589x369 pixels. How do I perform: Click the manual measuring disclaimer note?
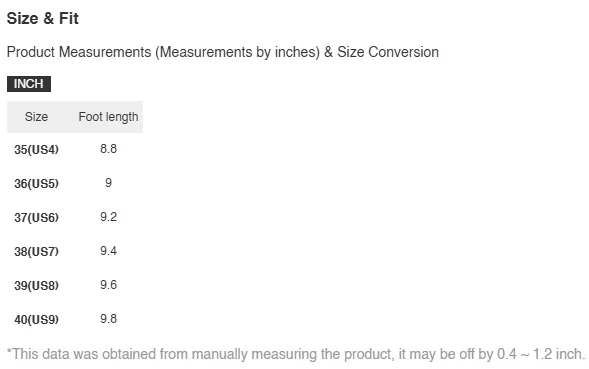point(296,354)
